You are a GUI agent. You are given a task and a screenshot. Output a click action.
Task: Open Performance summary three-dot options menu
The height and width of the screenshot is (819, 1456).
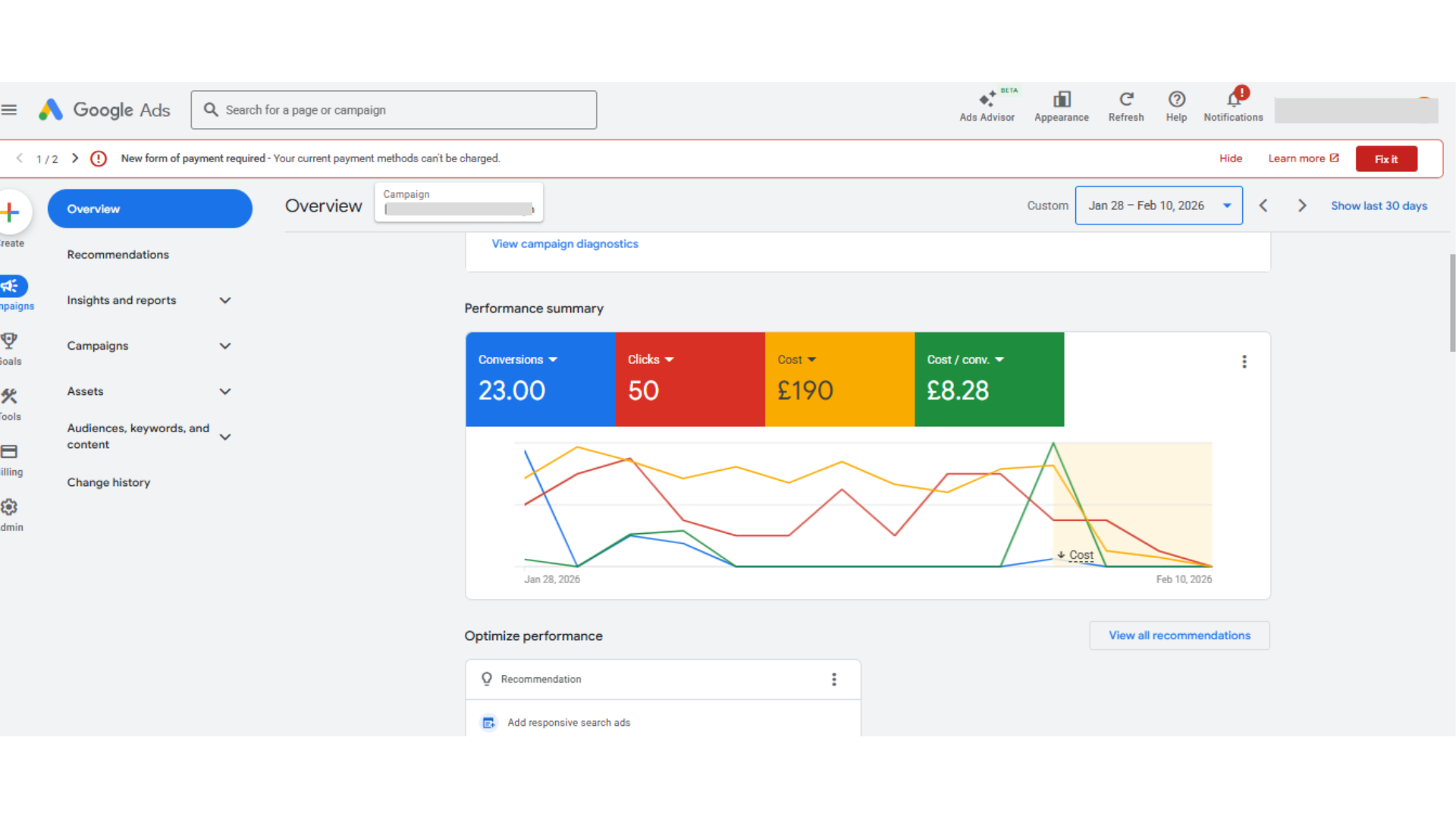pyautogui.click(x=1244, y=362)
